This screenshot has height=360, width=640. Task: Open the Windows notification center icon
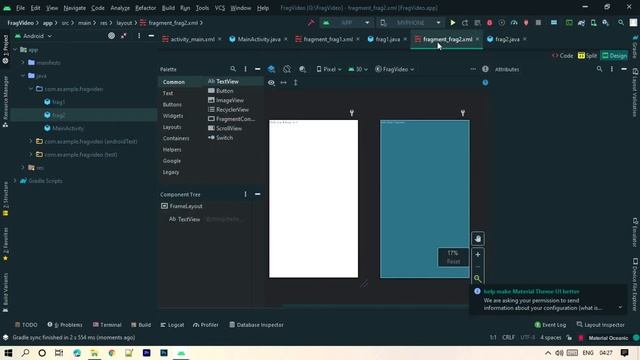pos(624,353)
